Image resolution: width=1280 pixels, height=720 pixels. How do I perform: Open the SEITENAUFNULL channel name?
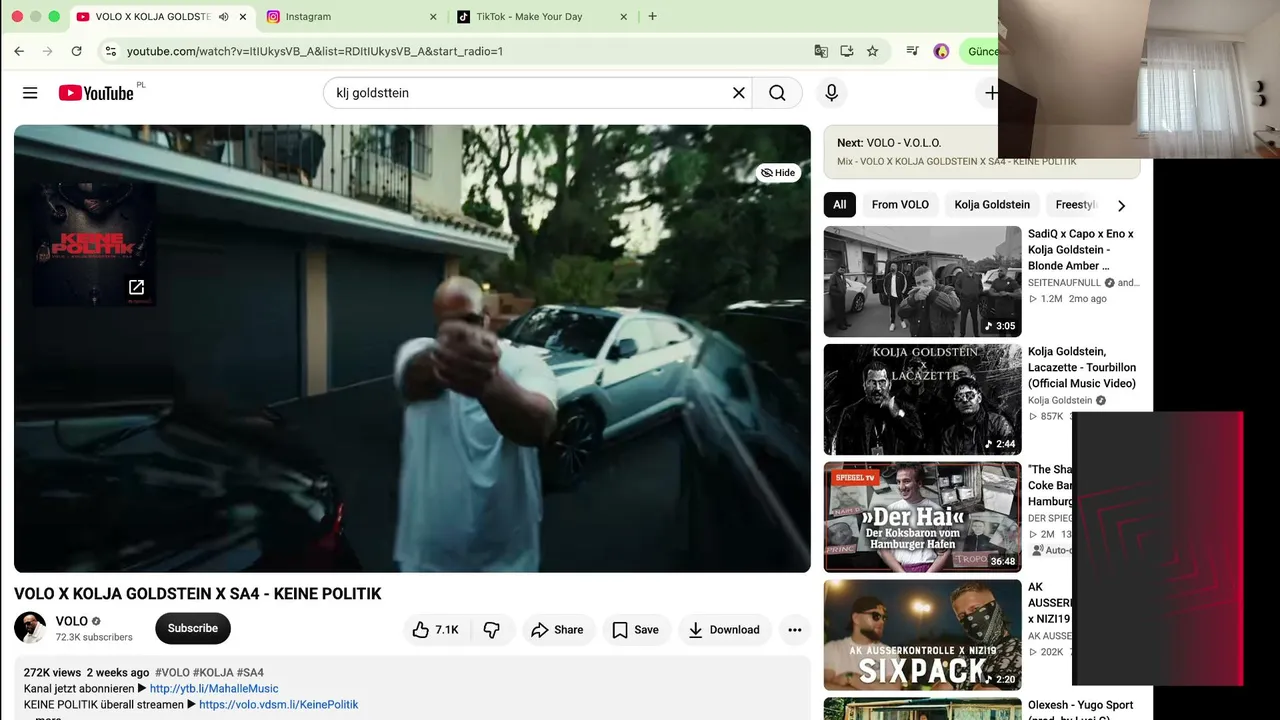(x=1065, y=283)
